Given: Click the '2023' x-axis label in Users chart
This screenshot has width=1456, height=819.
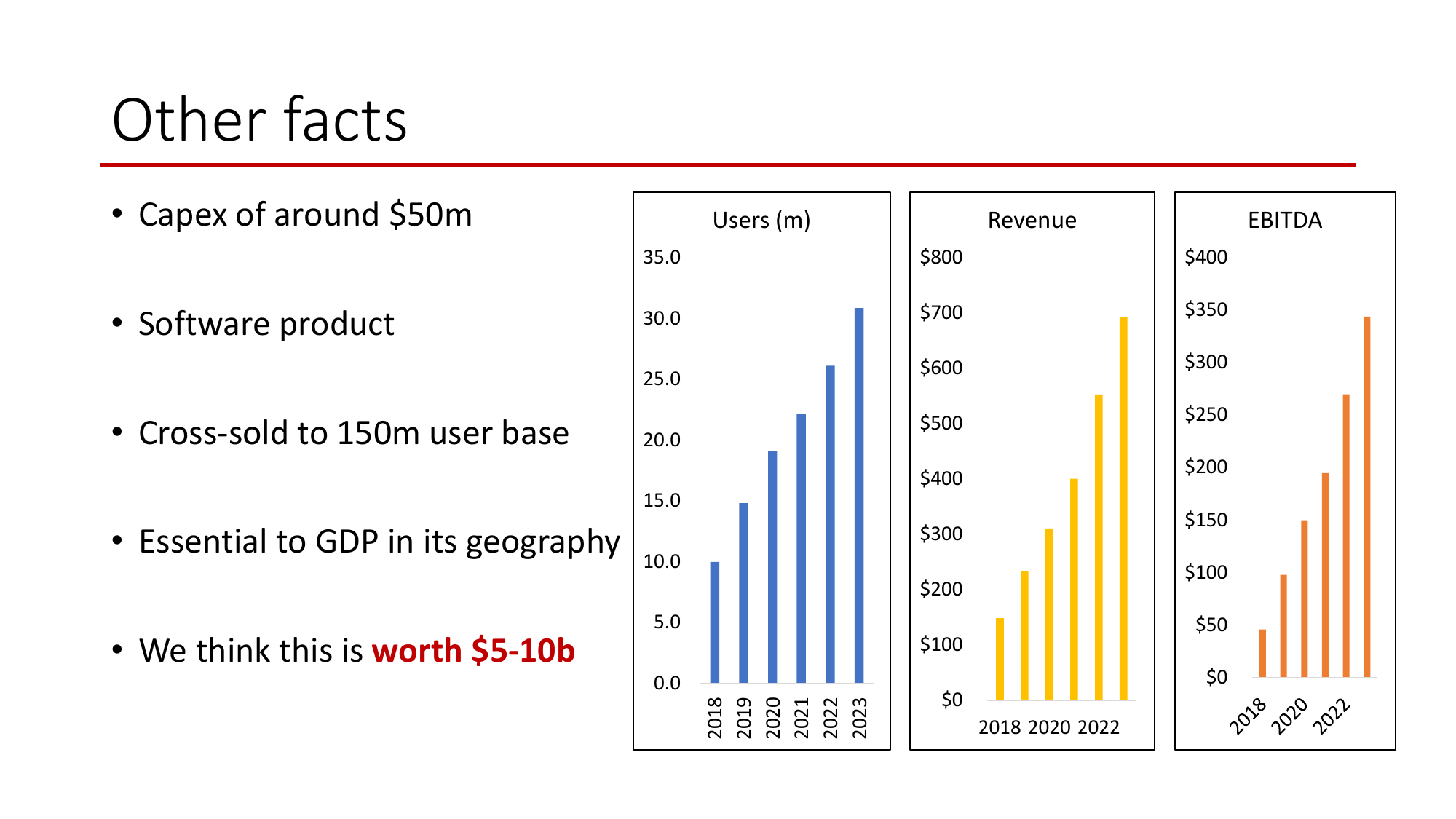Looking at the screenshot, I should click(860, 718).
